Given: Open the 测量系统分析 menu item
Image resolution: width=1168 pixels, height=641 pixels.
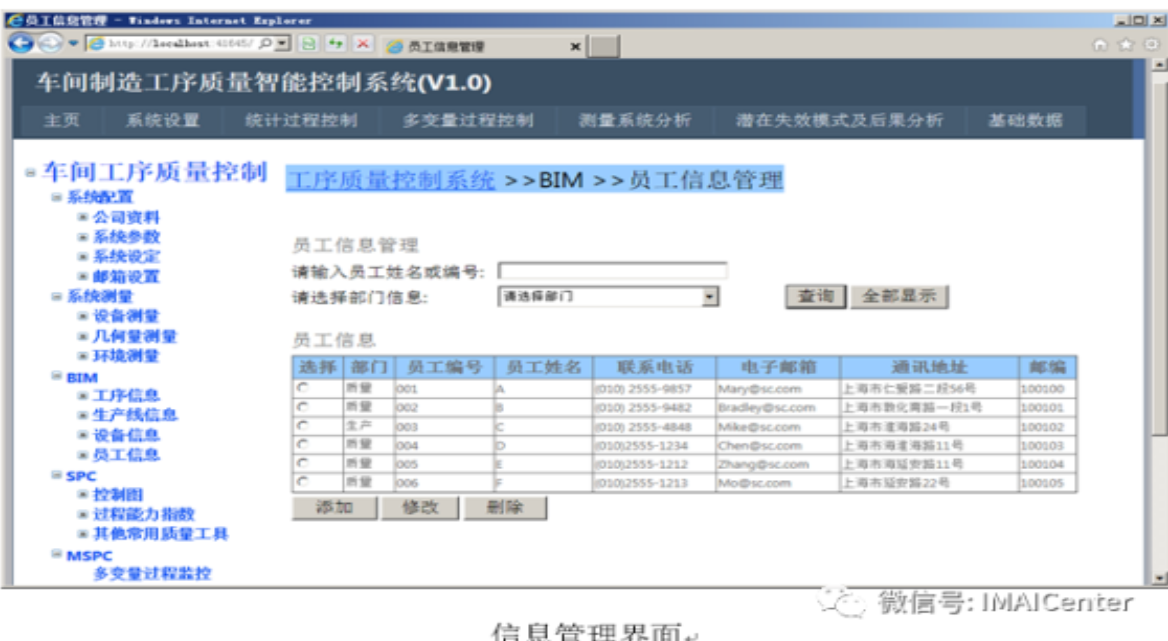Looking at the screenshot, I should pos(634,121).
